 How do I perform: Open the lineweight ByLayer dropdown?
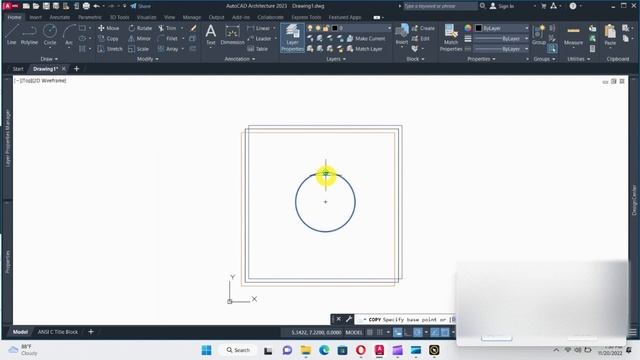(502, 38)
